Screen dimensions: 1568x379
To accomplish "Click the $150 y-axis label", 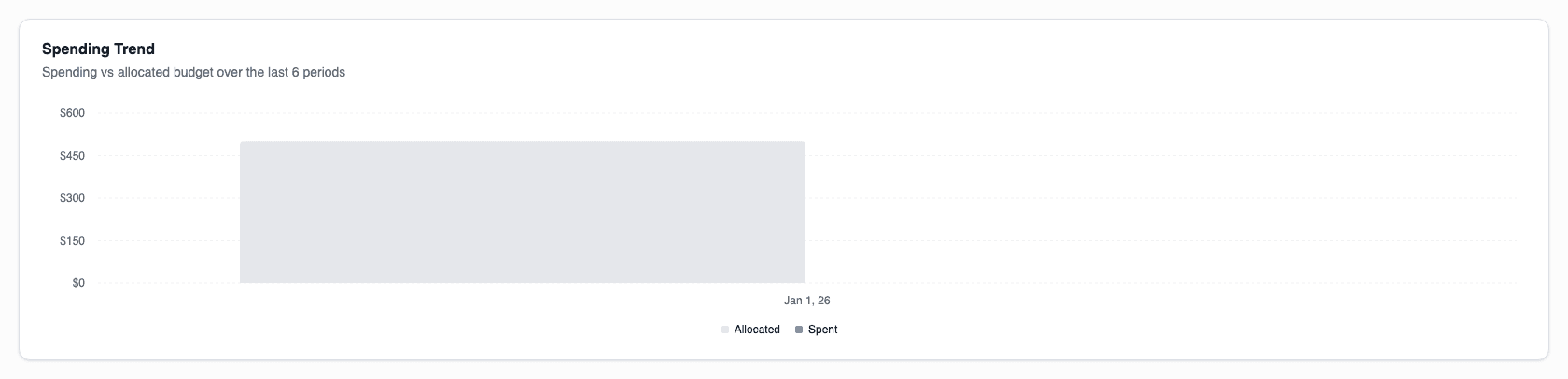I will pyautogui.click(x=72, y=241).
